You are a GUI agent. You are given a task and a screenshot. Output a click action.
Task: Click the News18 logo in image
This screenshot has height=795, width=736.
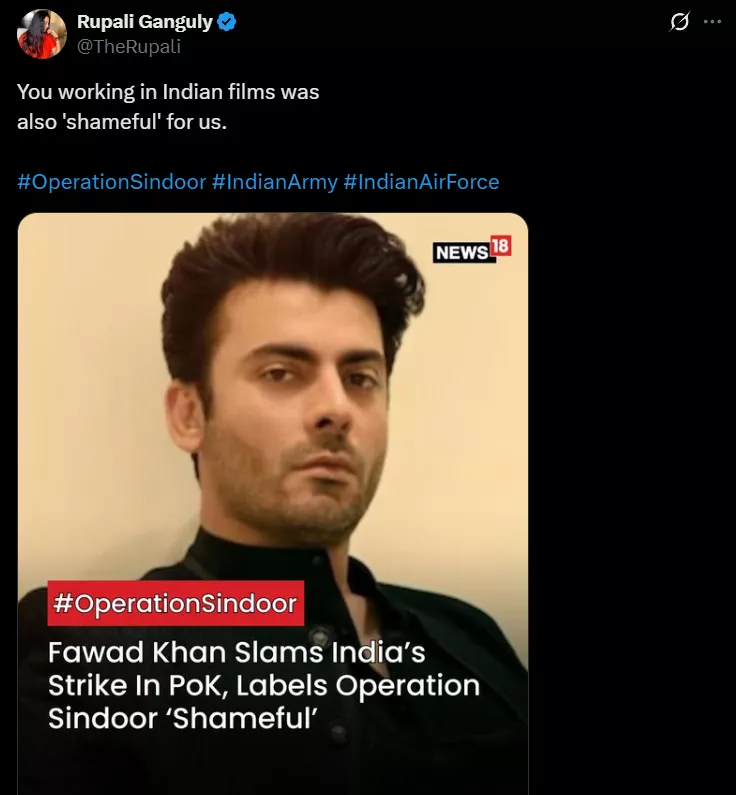click(472, 249)
